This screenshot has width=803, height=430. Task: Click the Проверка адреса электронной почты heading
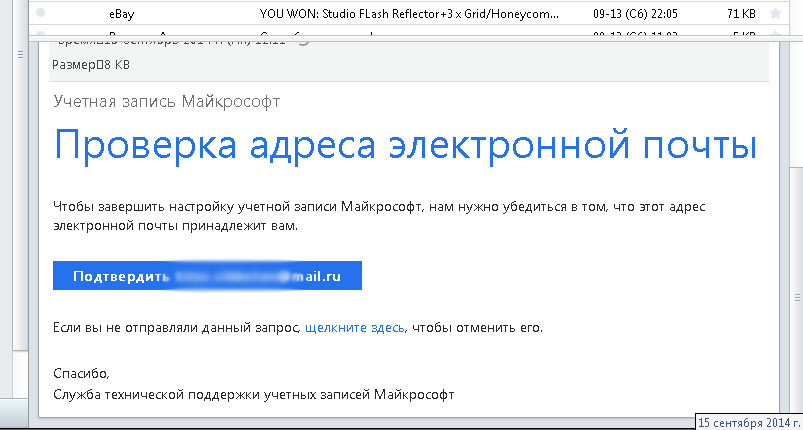click(406, 145)
